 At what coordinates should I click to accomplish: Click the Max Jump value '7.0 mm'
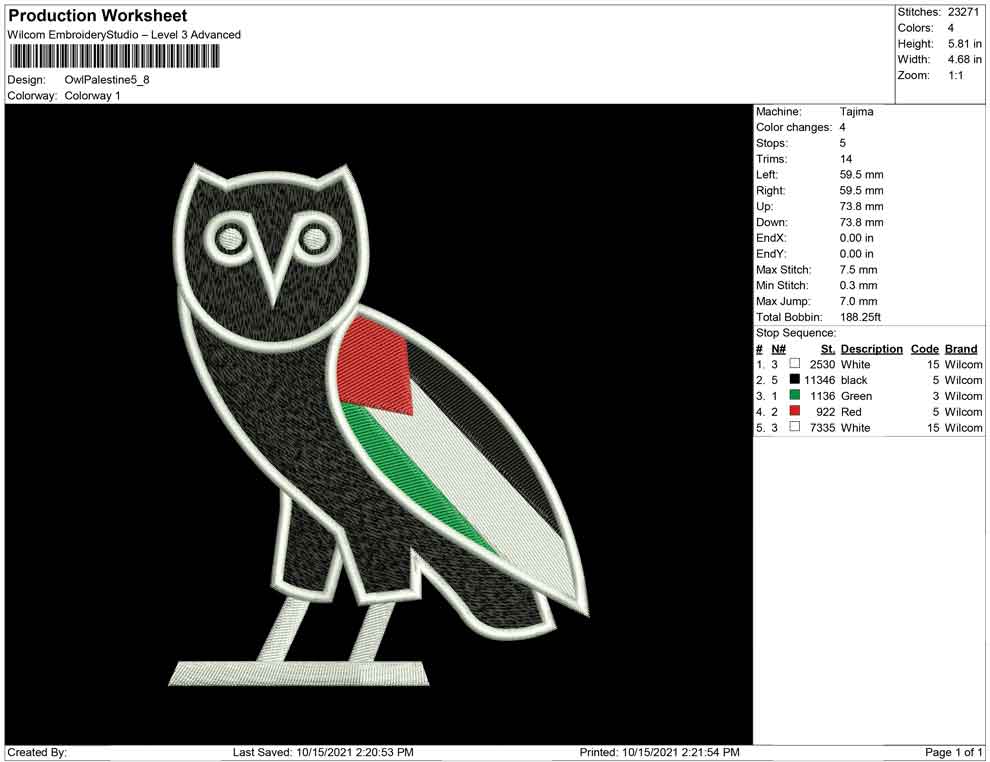858,301
